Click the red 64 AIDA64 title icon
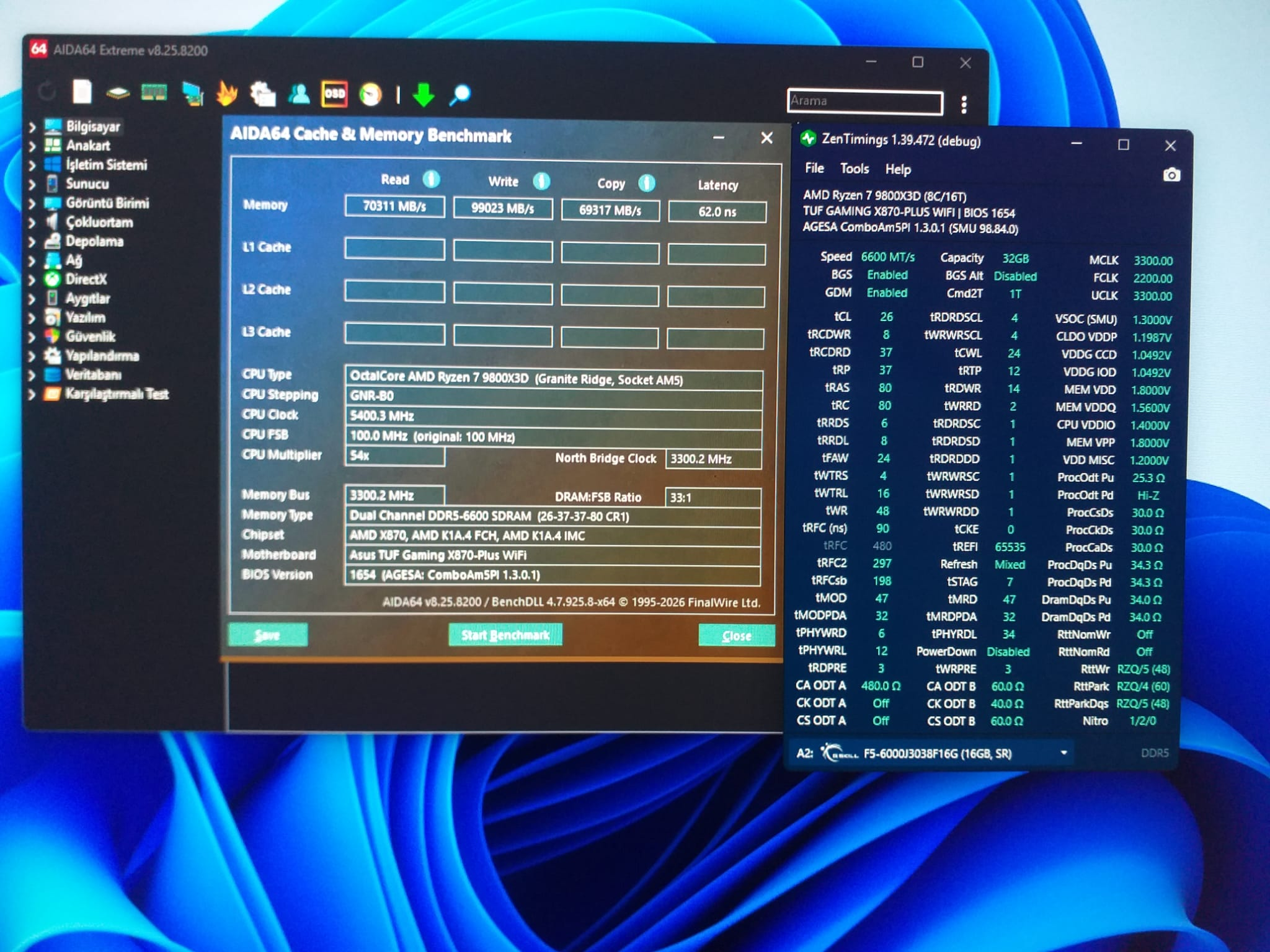This screenshot has width=1270, height=952. click(x=38, y=49)
